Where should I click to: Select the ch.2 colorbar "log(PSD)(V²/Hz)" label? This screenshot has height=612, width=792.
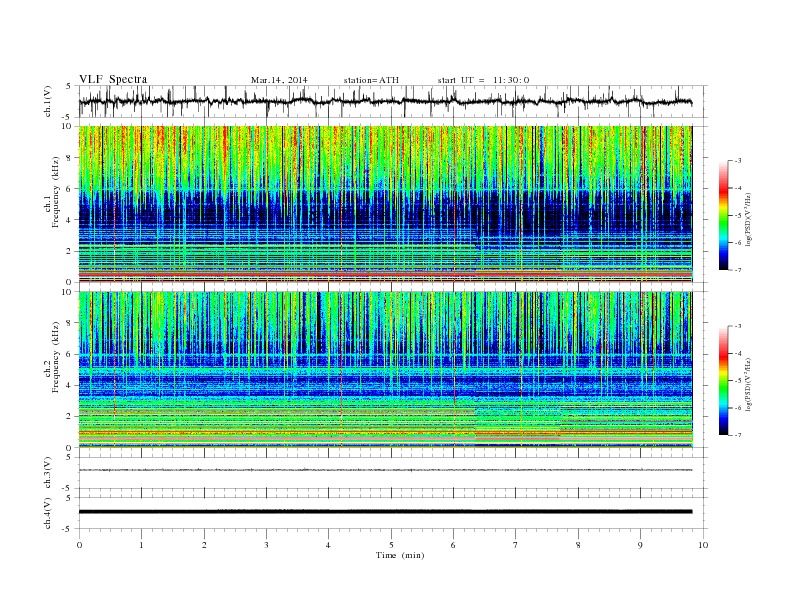748,384
